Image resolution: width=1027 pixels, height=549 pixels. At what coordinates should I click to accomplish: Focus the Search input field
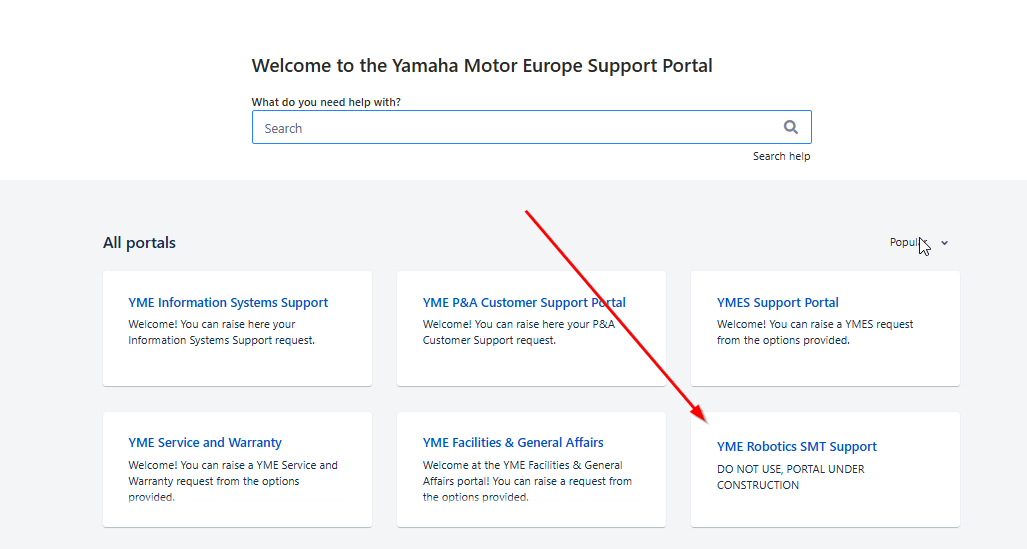pos(531,127)
